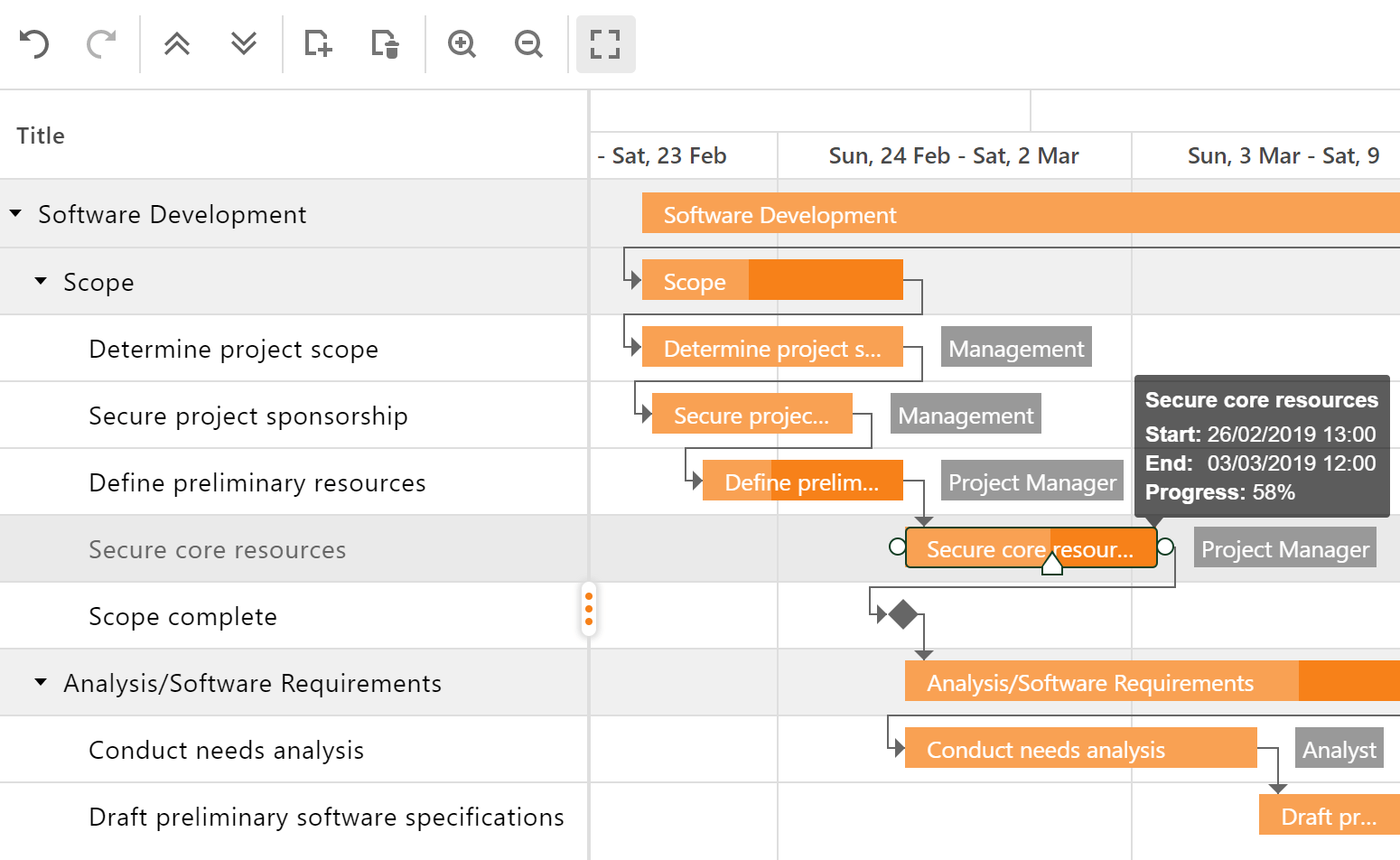Screen dimensions: 1400x860
Task: Click the splitter handle between grid and chart
Action: click(x=588, y=610)
